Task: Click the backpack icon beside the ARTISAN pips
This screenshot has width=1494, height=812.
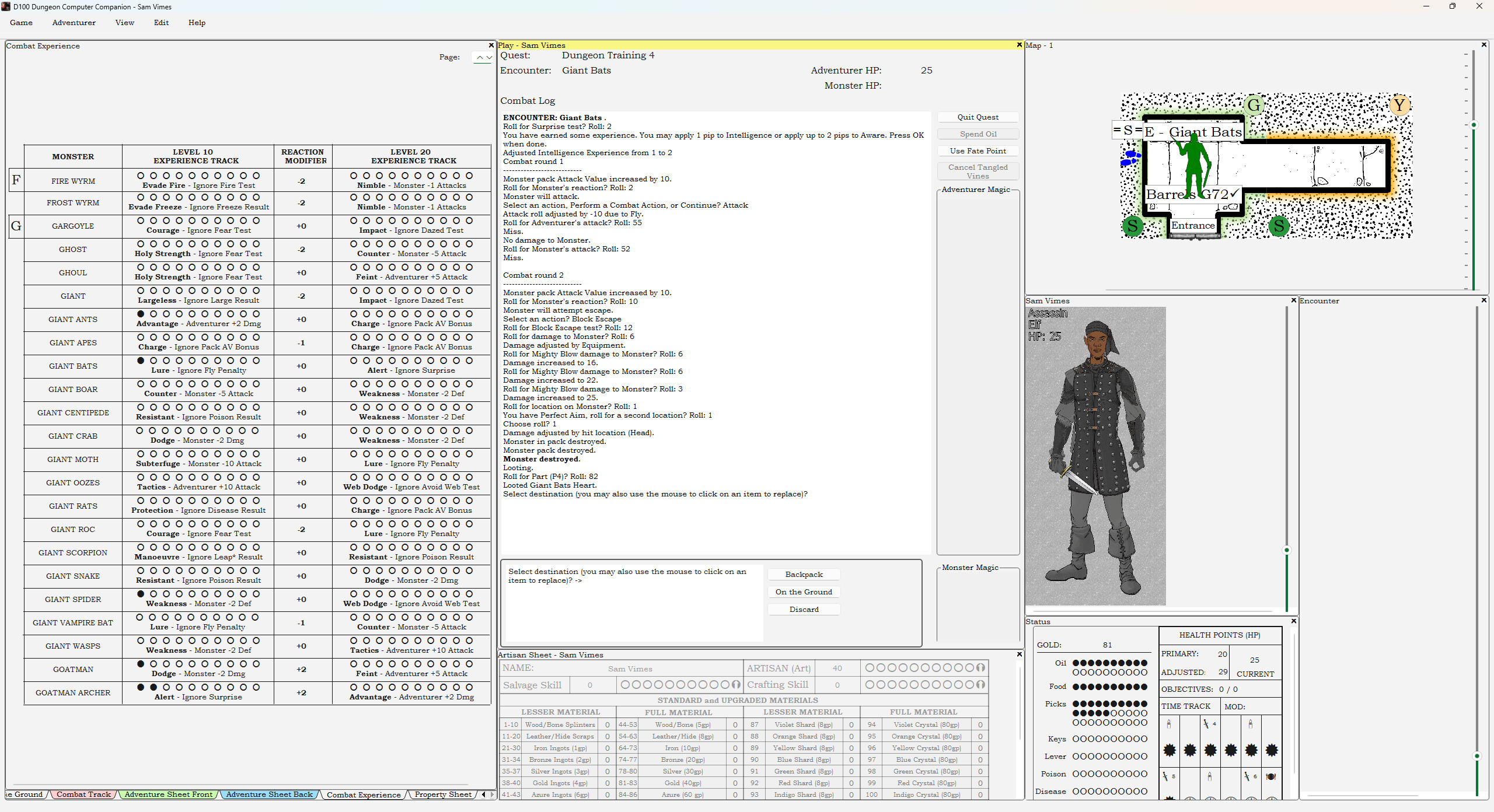Action: [x=981, y=668]
